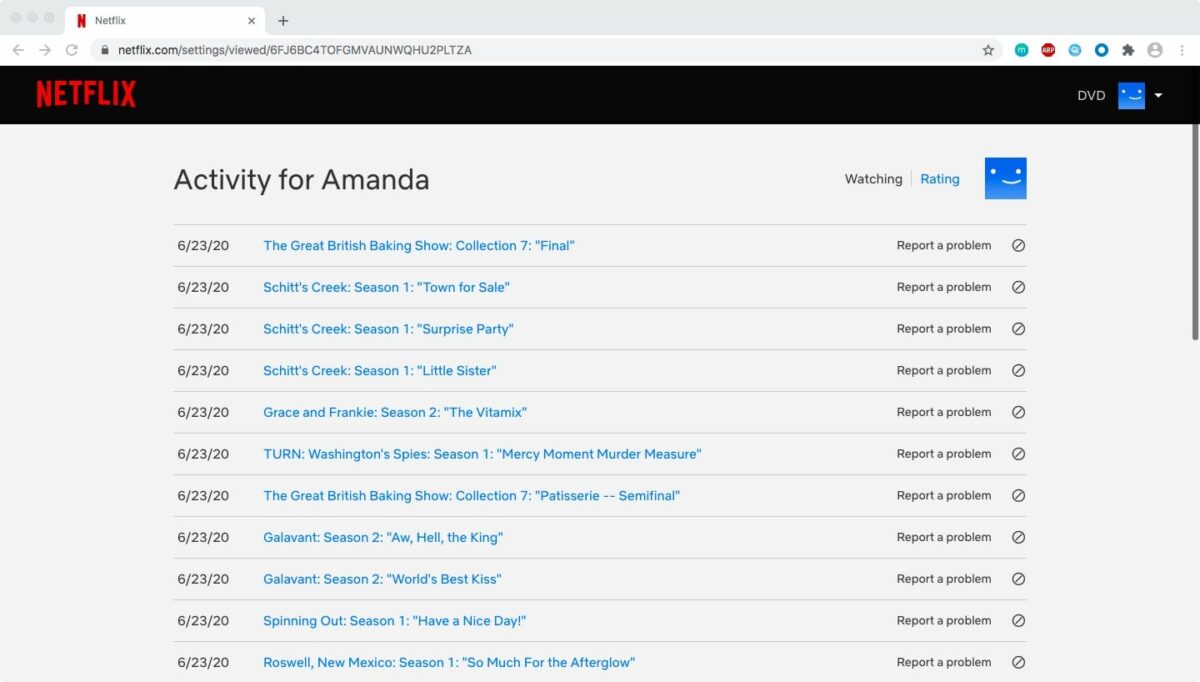Image resolution: width=1200 pixels, height=682 pixels.
Task: Switch to the Rating tab
Action: tap(939, 179)
